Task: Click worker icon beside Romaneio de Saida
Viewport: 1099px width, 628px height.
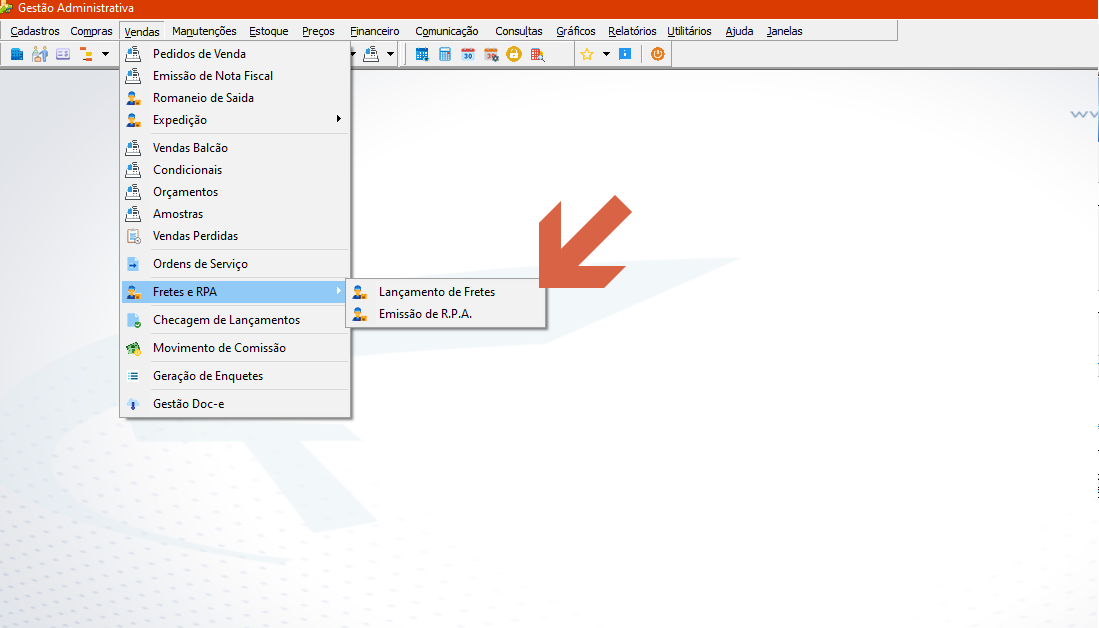Action: tap(133, 98)
